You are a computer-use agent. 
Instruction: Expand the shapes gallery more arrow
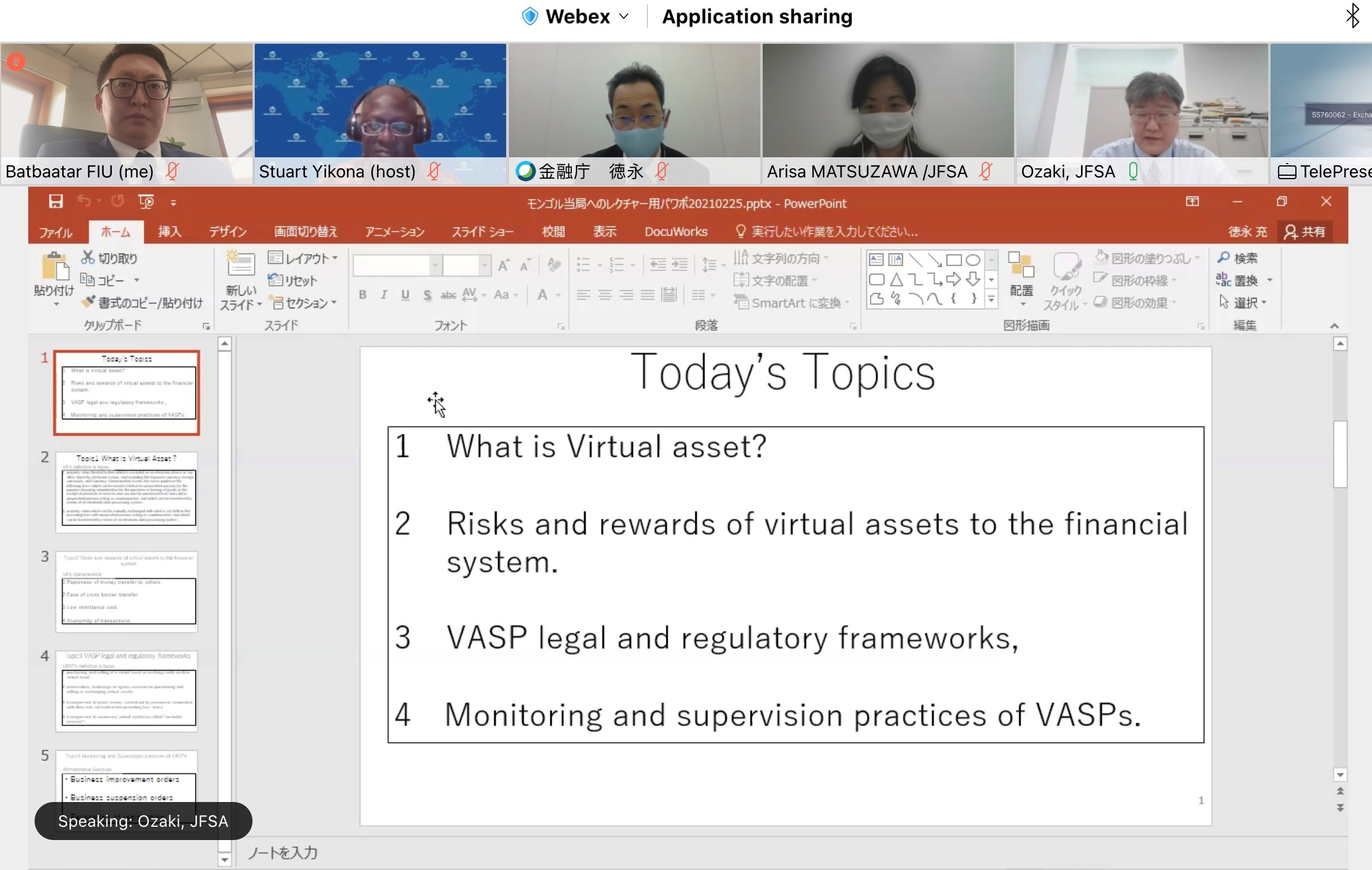point(992,299)
